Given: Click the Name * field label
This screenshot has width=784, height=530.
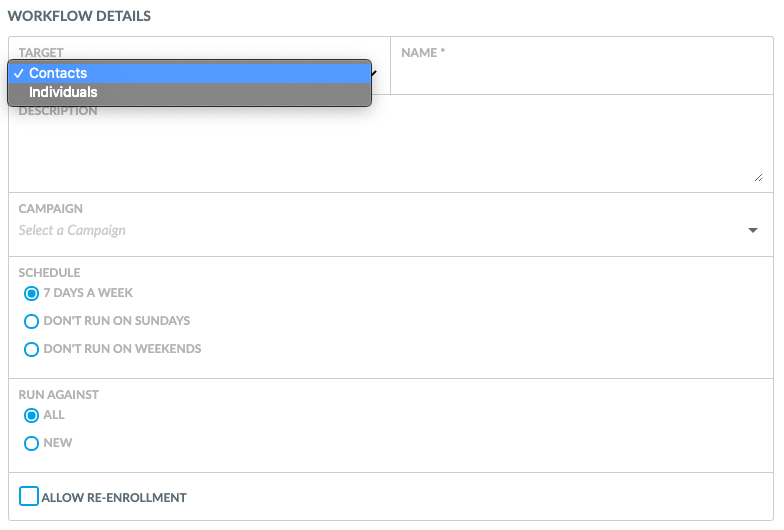Looking at the screenshot, I should (423, 52).
